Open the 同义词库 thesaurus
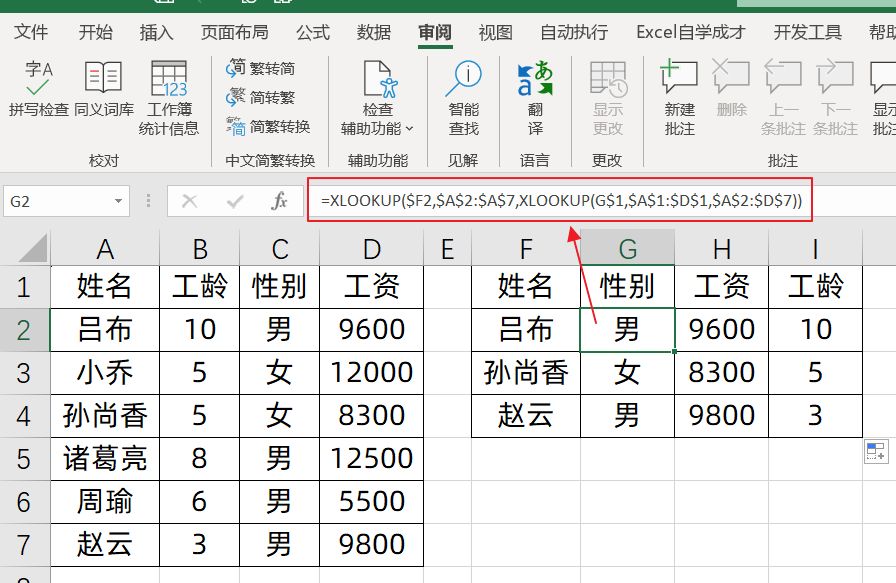 103,88
